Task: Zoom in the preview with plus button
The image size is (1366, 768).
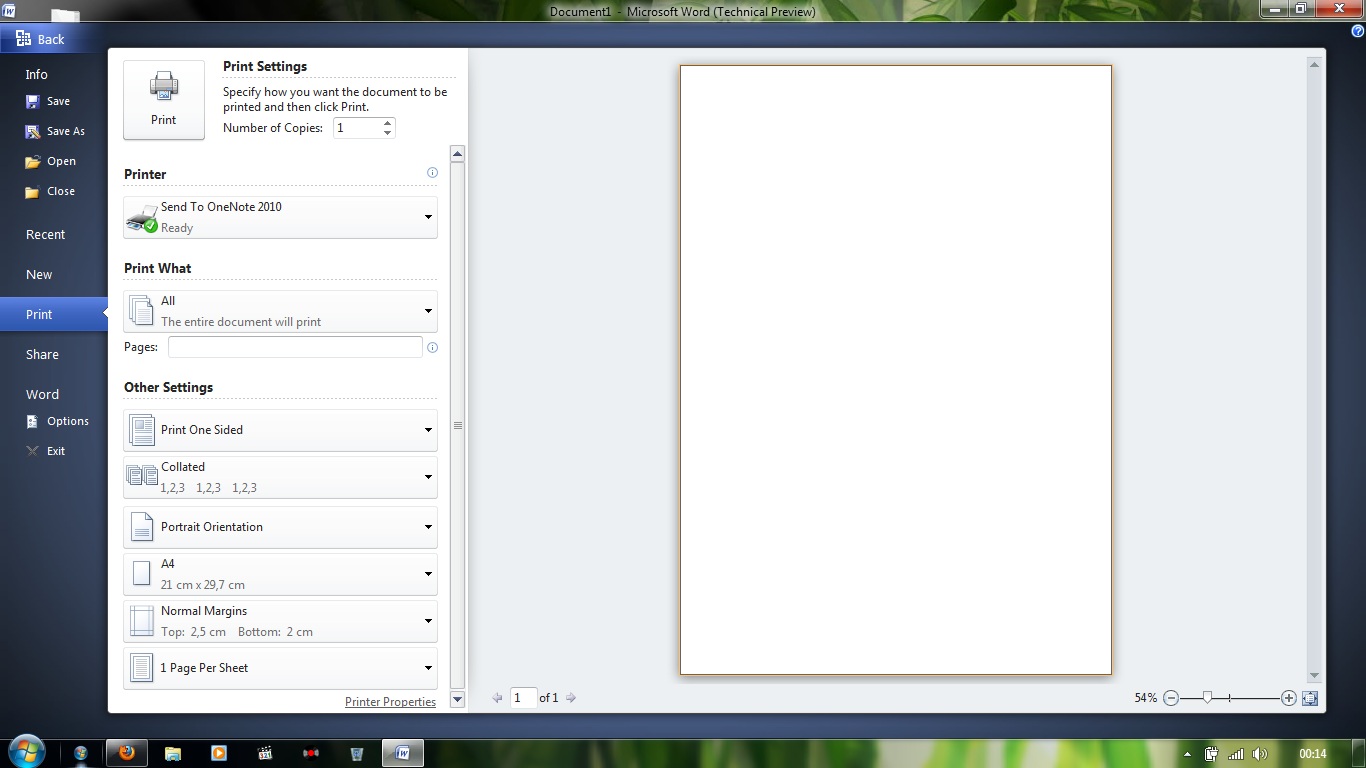Action: pyautogui.click(x=1289, y=698)
